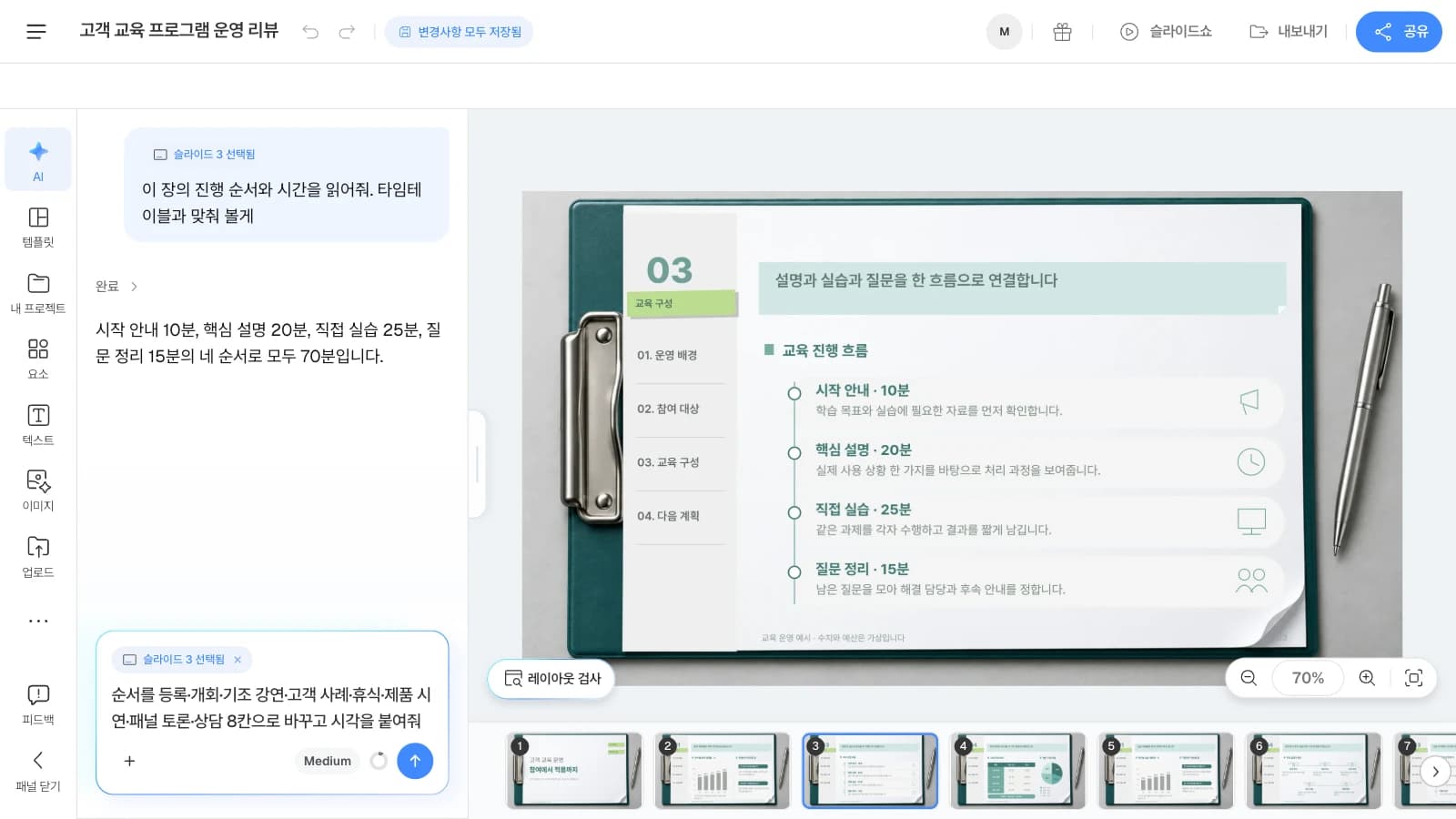Fit the slide to screen
The image size is (1456, 819).
(1413, 678)
